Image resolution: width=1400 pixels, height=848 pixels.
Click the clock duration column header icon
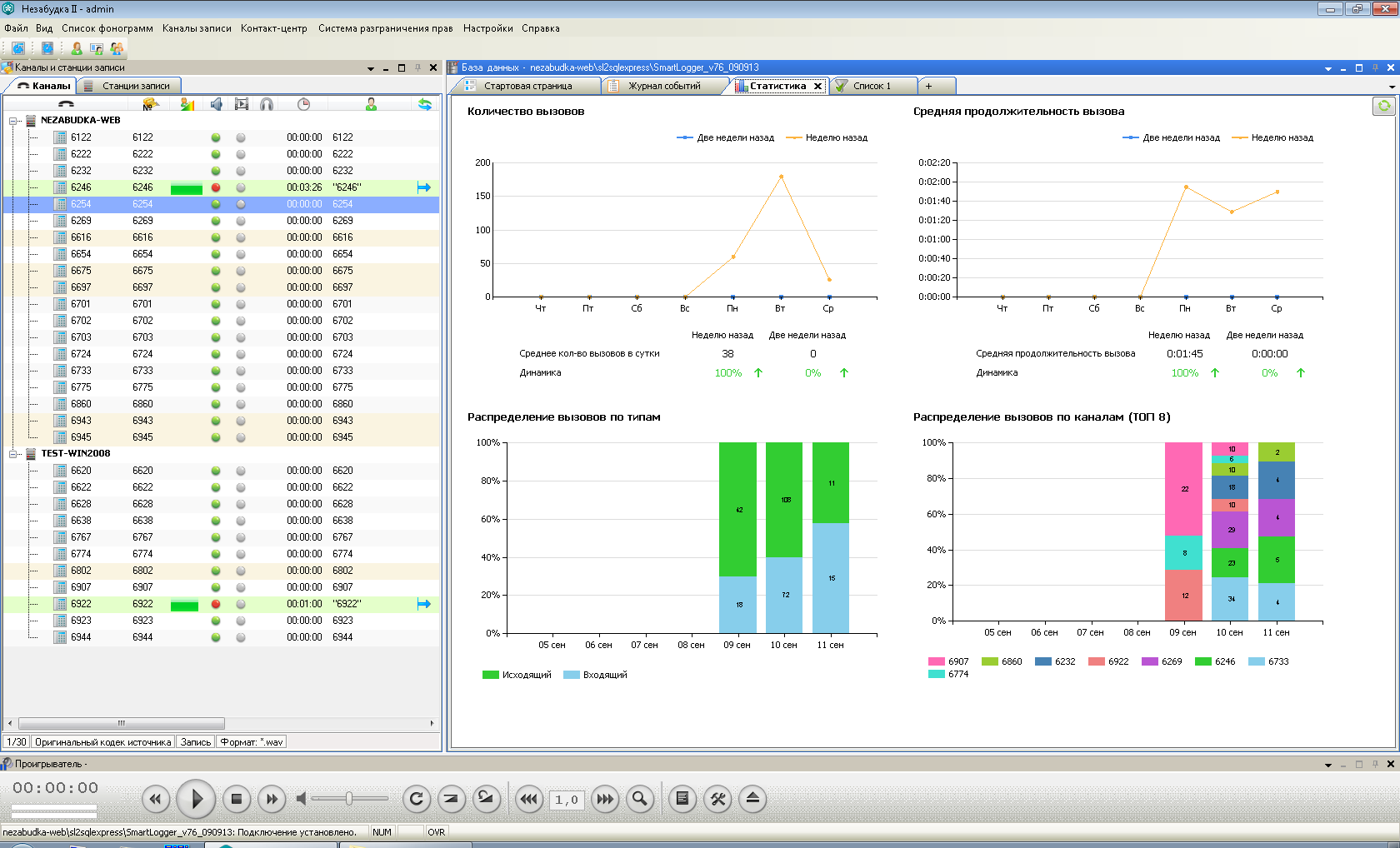coord(303,104)
